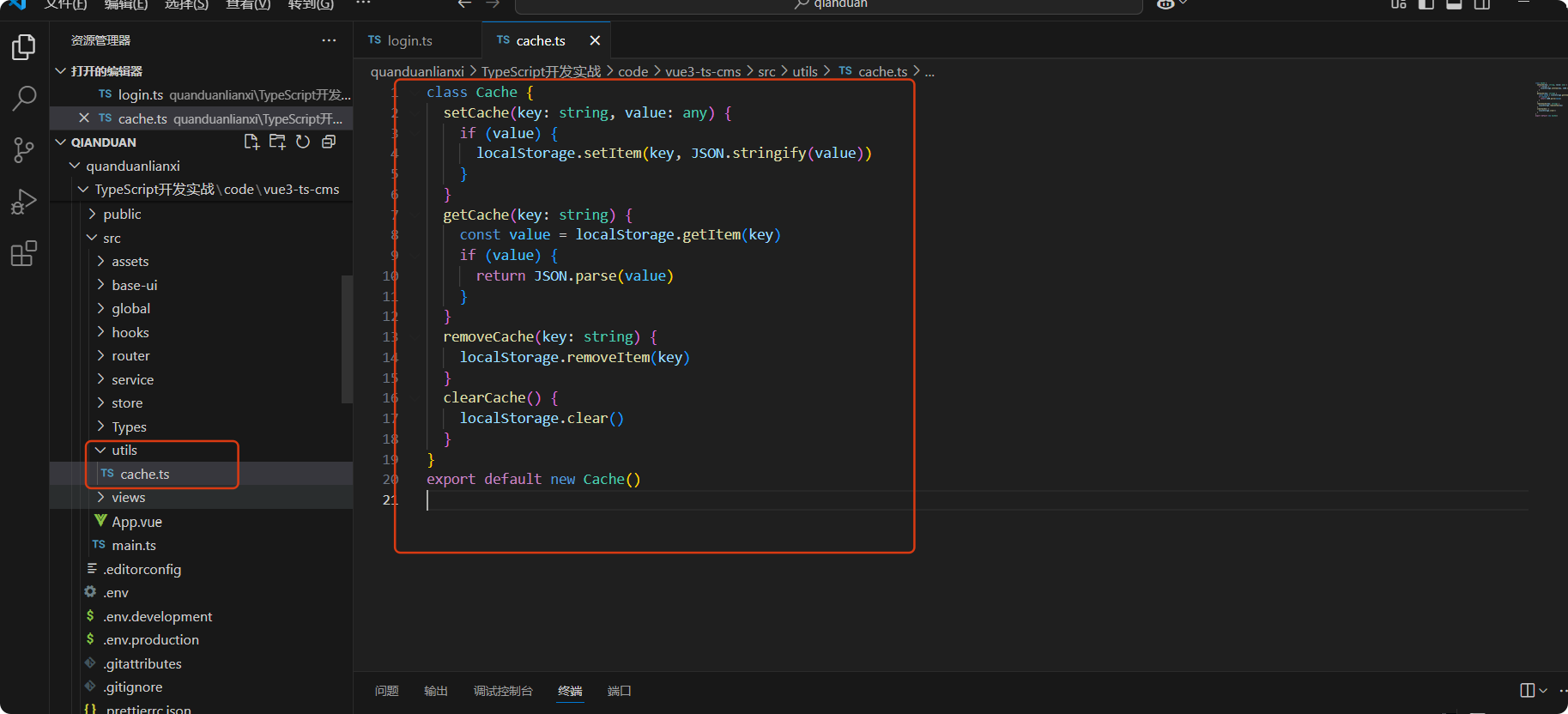The height and width of the screenshot is (714, 1568).
Task: Switch to the 终端 panel tab
Action: click(570, 691)
